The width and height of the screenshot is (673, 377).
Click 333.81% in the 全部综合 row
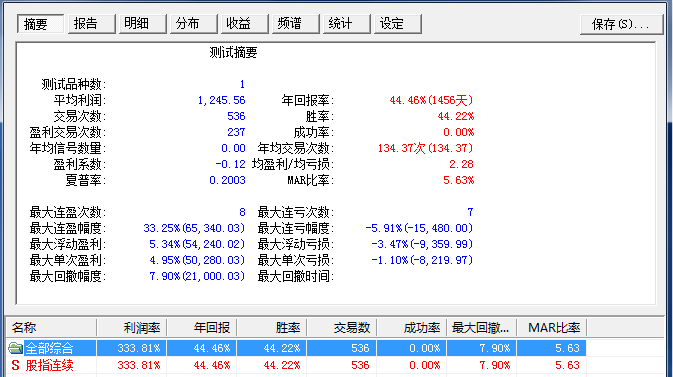(x=139, y=348)
